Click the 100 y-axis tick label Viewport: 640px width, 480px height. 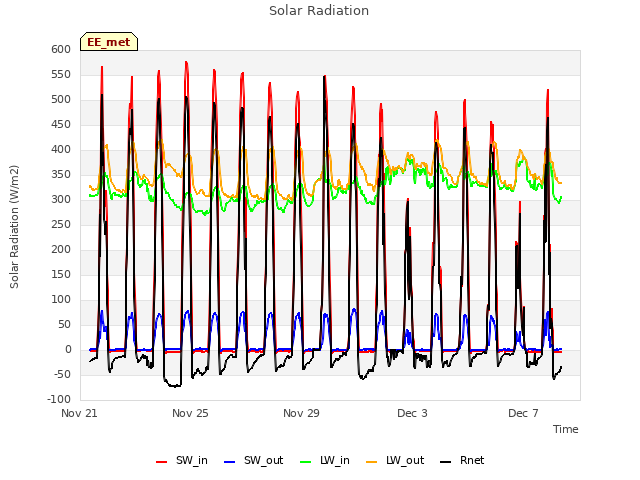61,300
